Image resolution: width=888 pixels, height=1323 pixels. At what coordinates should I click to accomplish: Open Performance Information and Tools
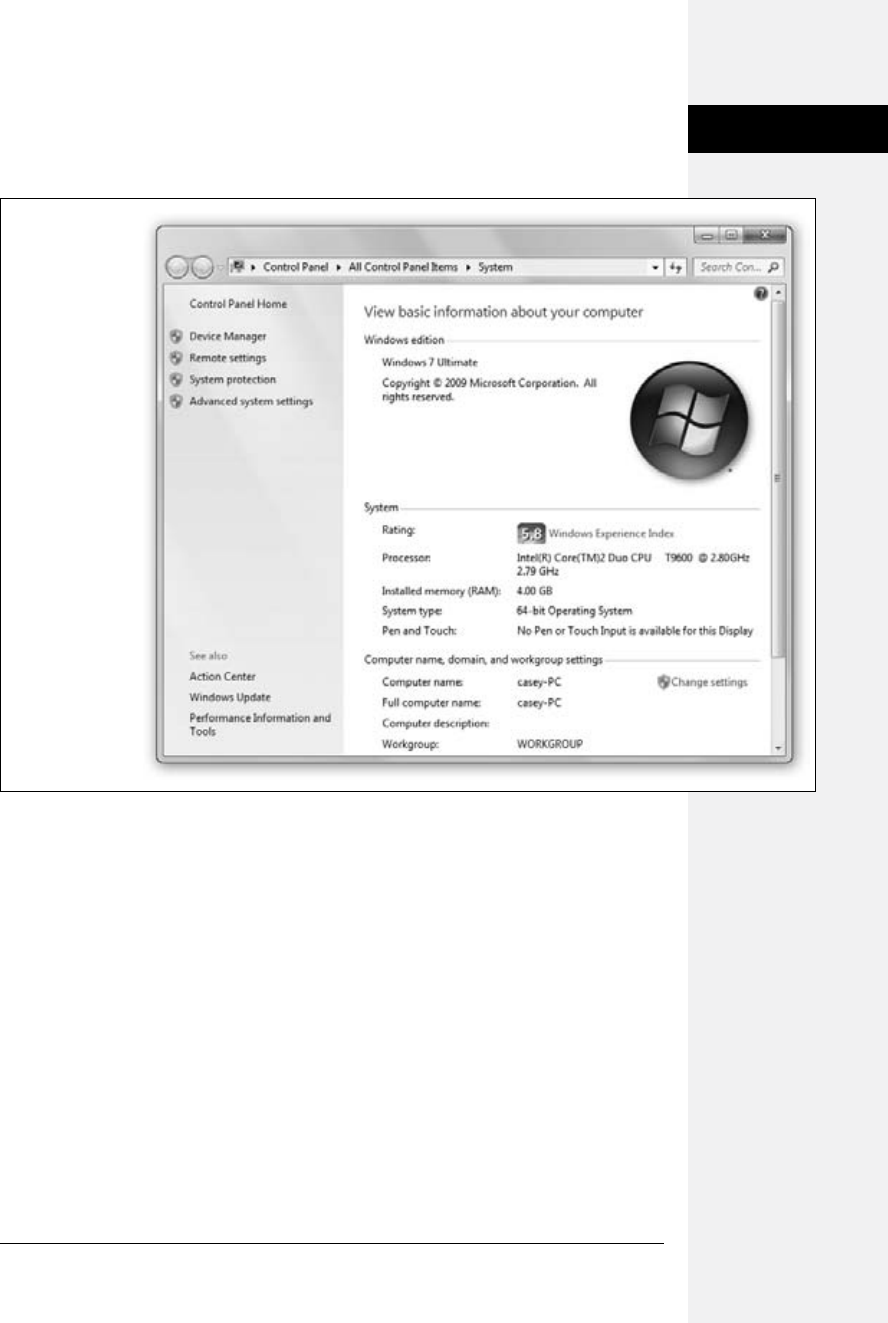coord(260,725)
